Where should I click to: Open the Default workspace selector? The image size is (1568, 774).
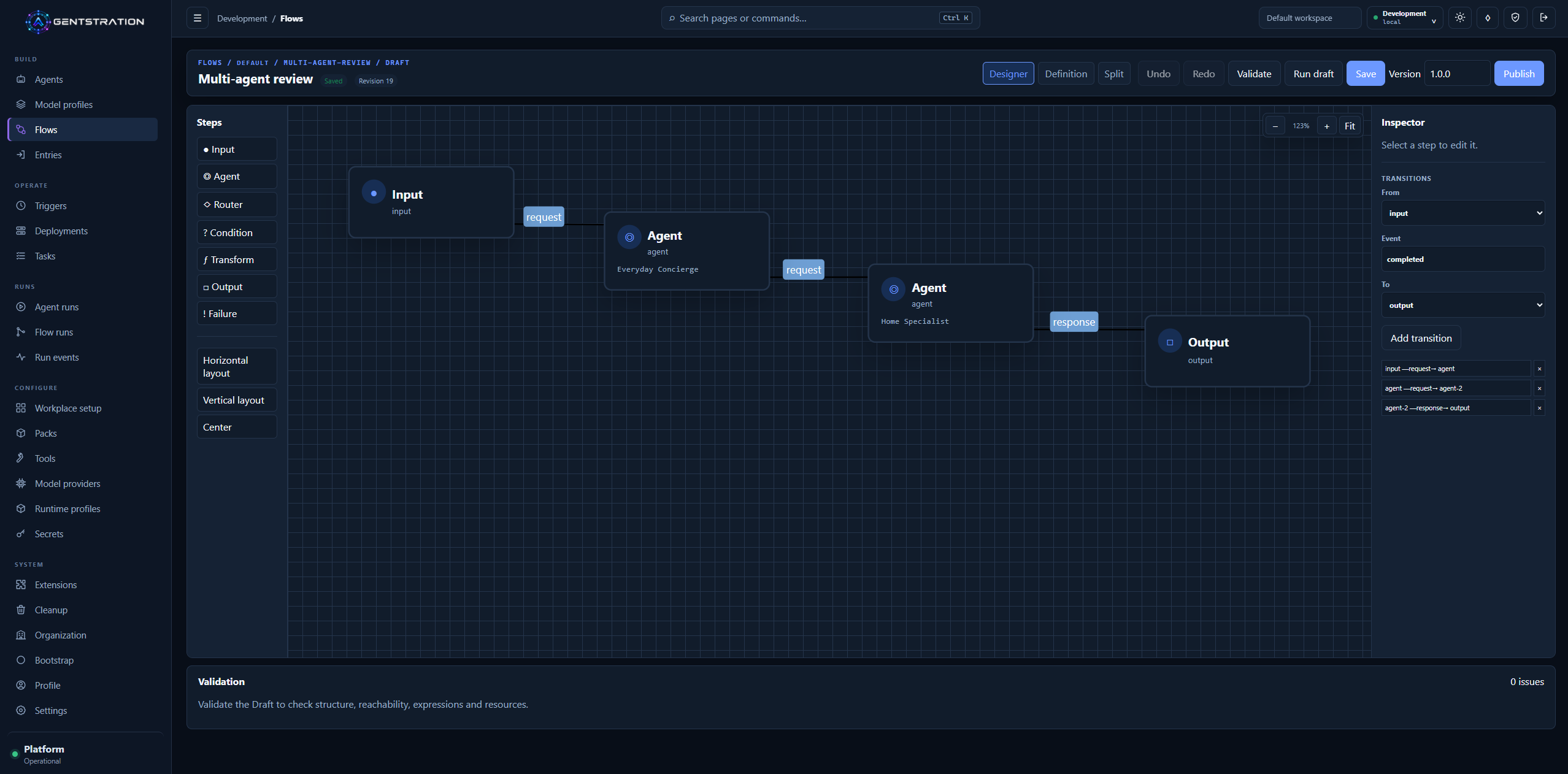(1310, 18)
